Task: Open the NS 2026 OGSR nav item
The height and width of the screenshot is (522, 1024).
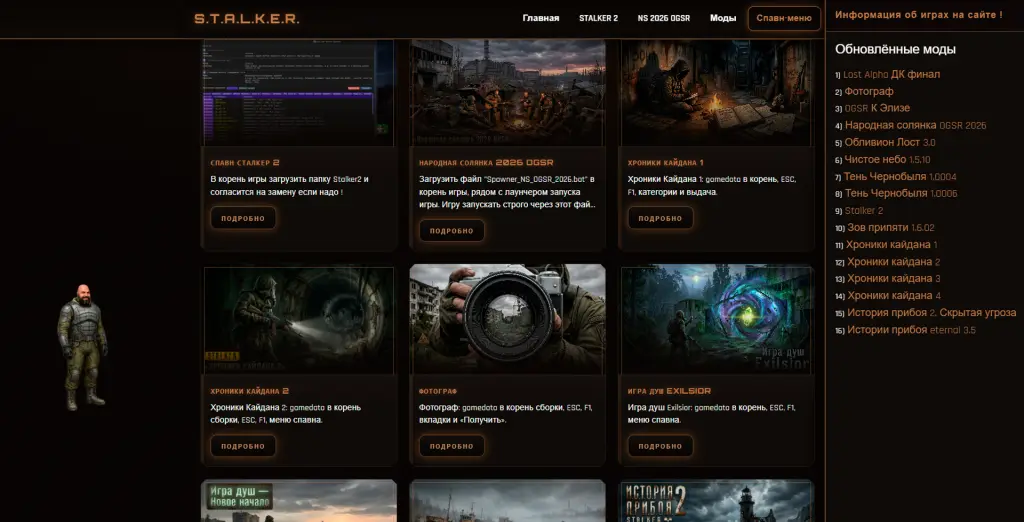Action: pyautogui.click(x=664, y=18)
